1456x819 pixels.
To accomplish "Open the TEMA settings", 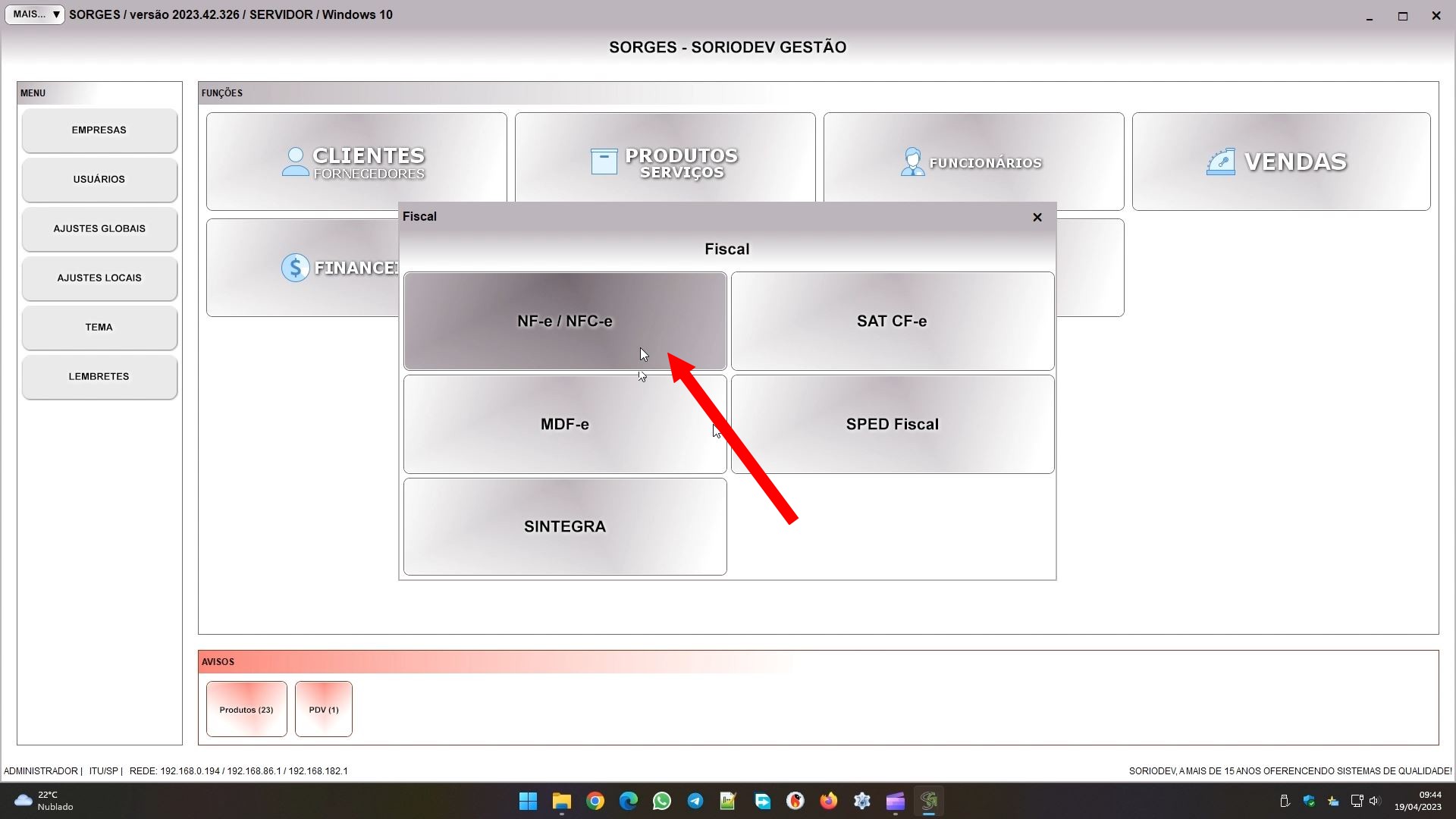I will (x=99, y=328).
